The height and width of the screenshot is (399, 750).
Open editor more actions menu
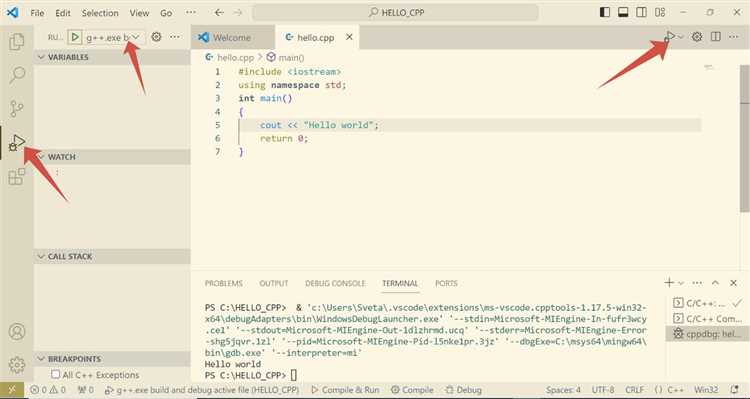pos(734,36)
